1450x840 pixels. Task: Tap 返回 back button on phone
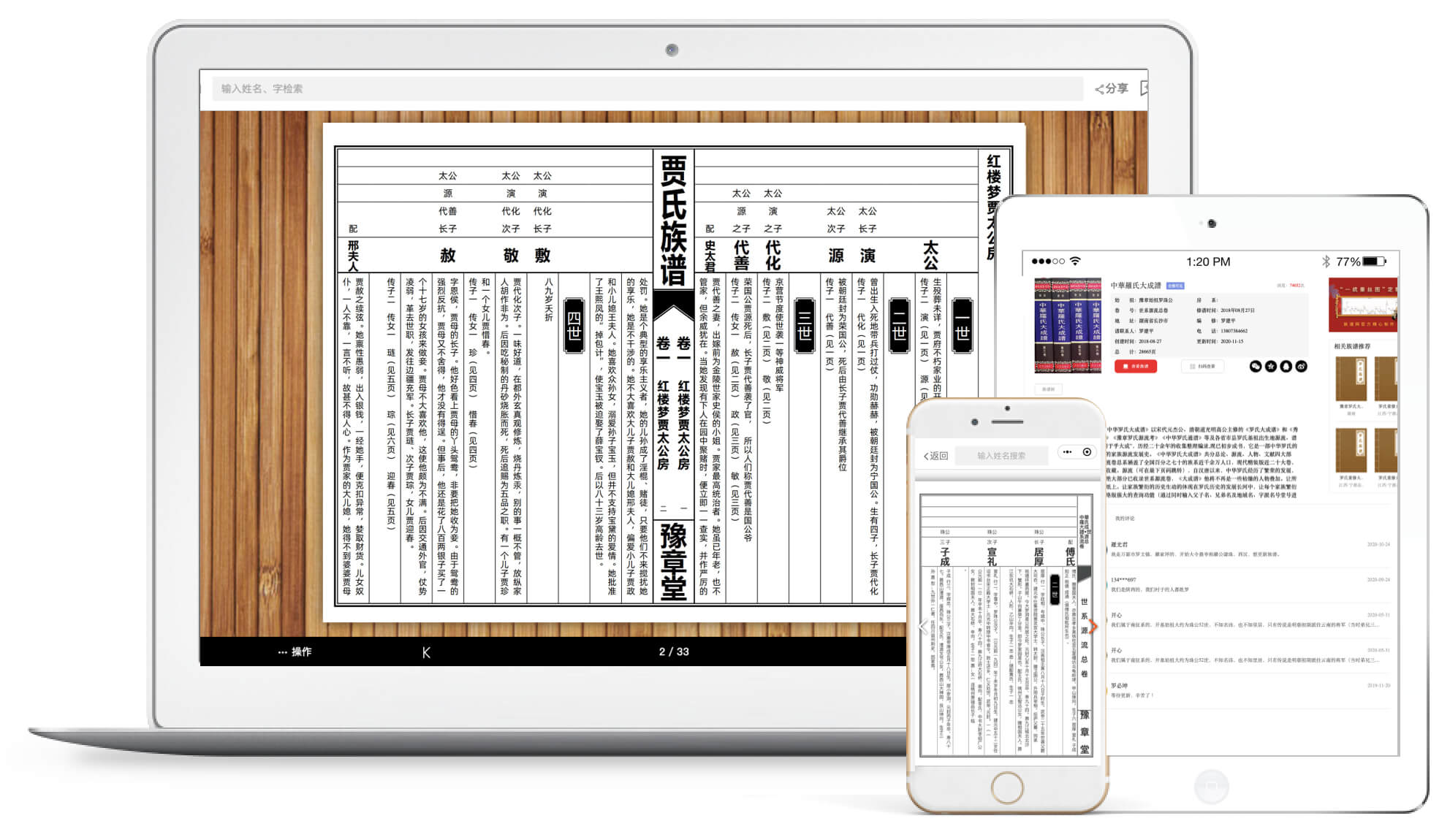pos(935,456)
